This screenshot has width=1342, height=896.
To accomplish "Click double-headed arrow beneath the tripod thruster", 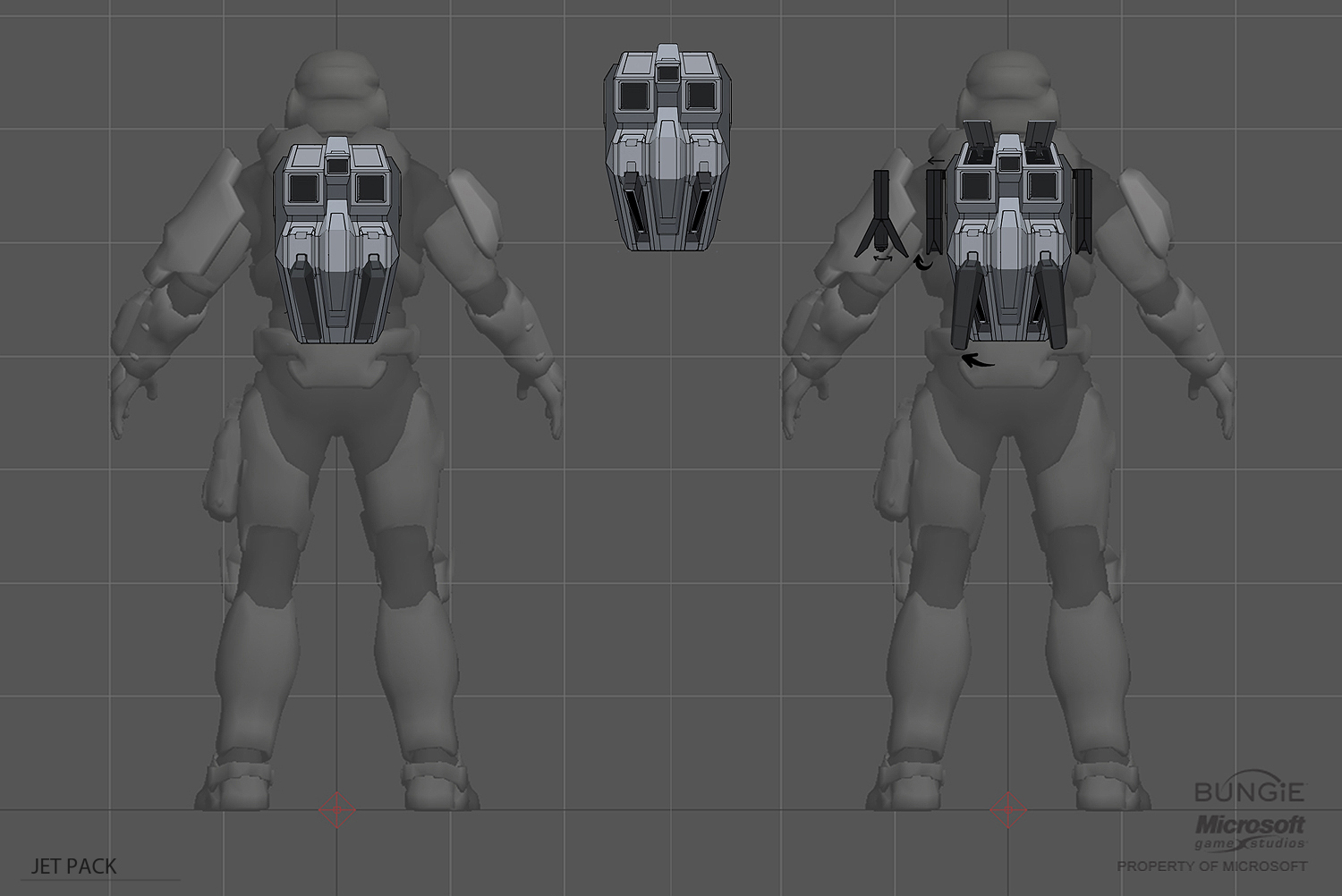I will pyautogui.click(x=883, y=258).
